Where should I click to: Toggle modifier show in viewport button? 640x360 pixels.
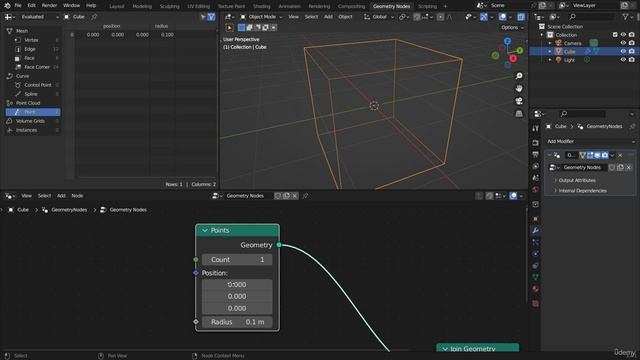598,155
